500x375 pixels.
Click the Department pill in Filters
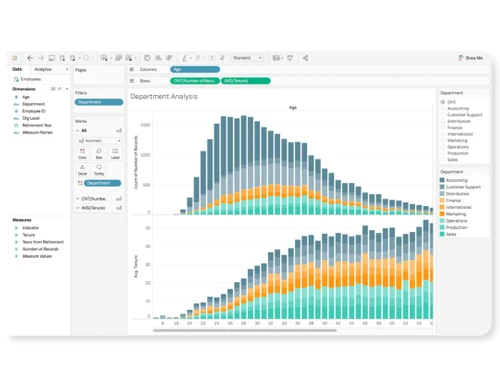click(99, 102)
